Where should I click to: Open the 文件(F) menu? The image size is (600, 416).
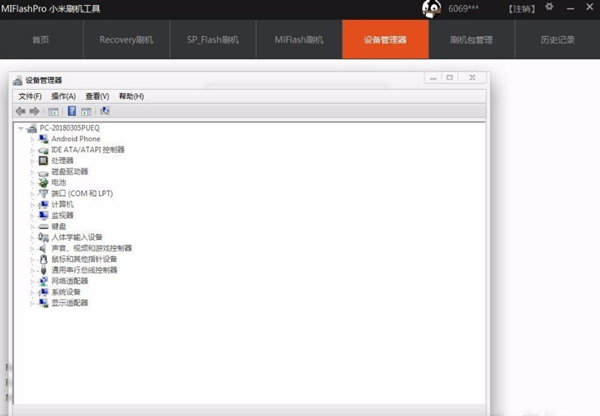pyautogui.click(x=30, y=96)
